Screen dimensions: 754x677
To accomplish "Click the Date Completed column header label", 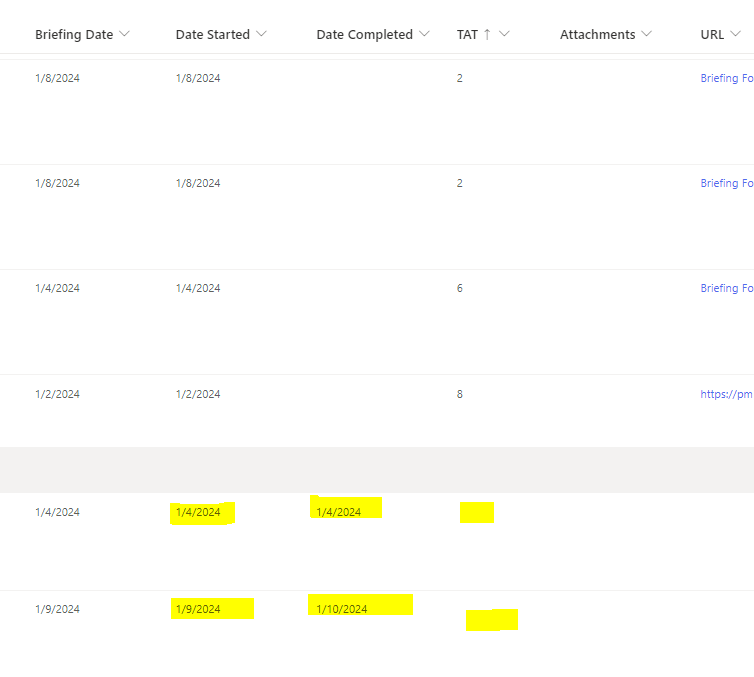I will pyautogui.click(x=364, y=35).
